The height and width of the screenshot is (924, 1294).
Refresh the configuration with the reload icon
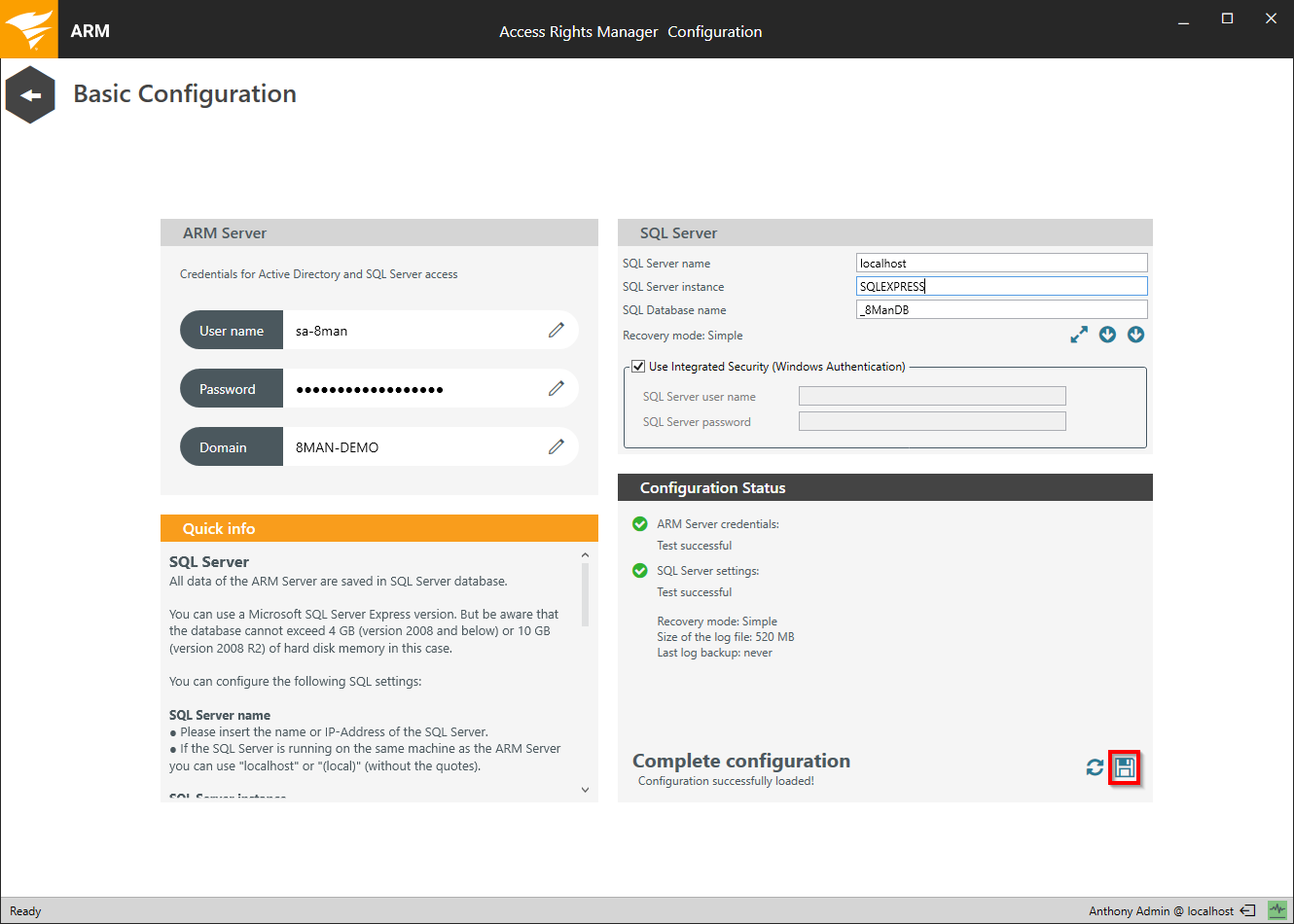coord(1095,767)
